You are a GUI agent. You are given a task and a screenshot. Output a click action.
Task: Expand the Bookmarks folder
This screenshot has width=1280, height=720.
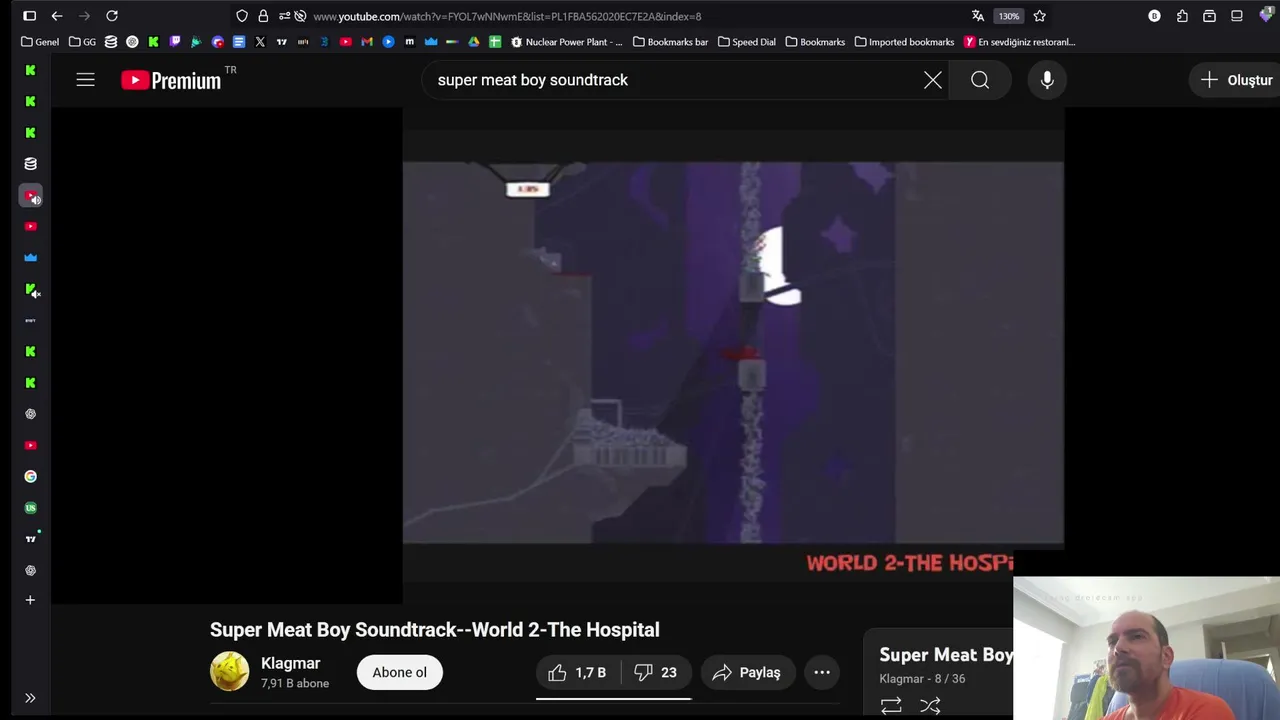[815, 42]
